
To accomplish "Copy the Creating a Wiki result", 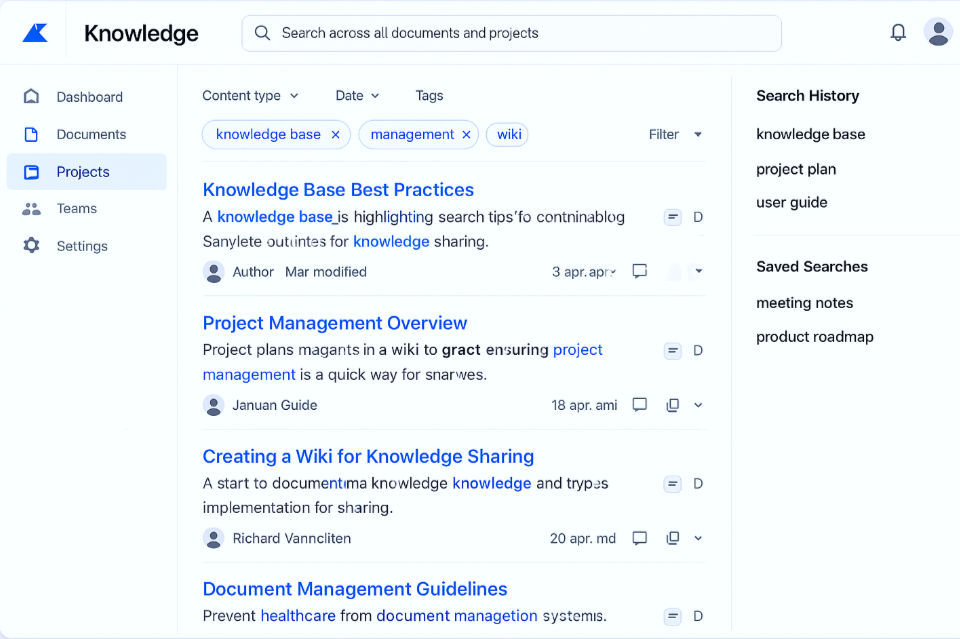I will point(672,538).
